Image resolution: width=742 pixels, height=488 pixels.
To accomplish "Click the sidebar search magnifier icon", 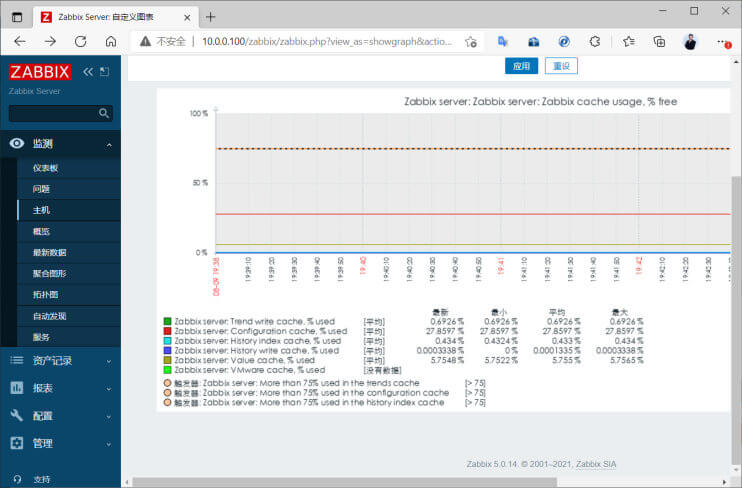I will (x=104, y=113).
